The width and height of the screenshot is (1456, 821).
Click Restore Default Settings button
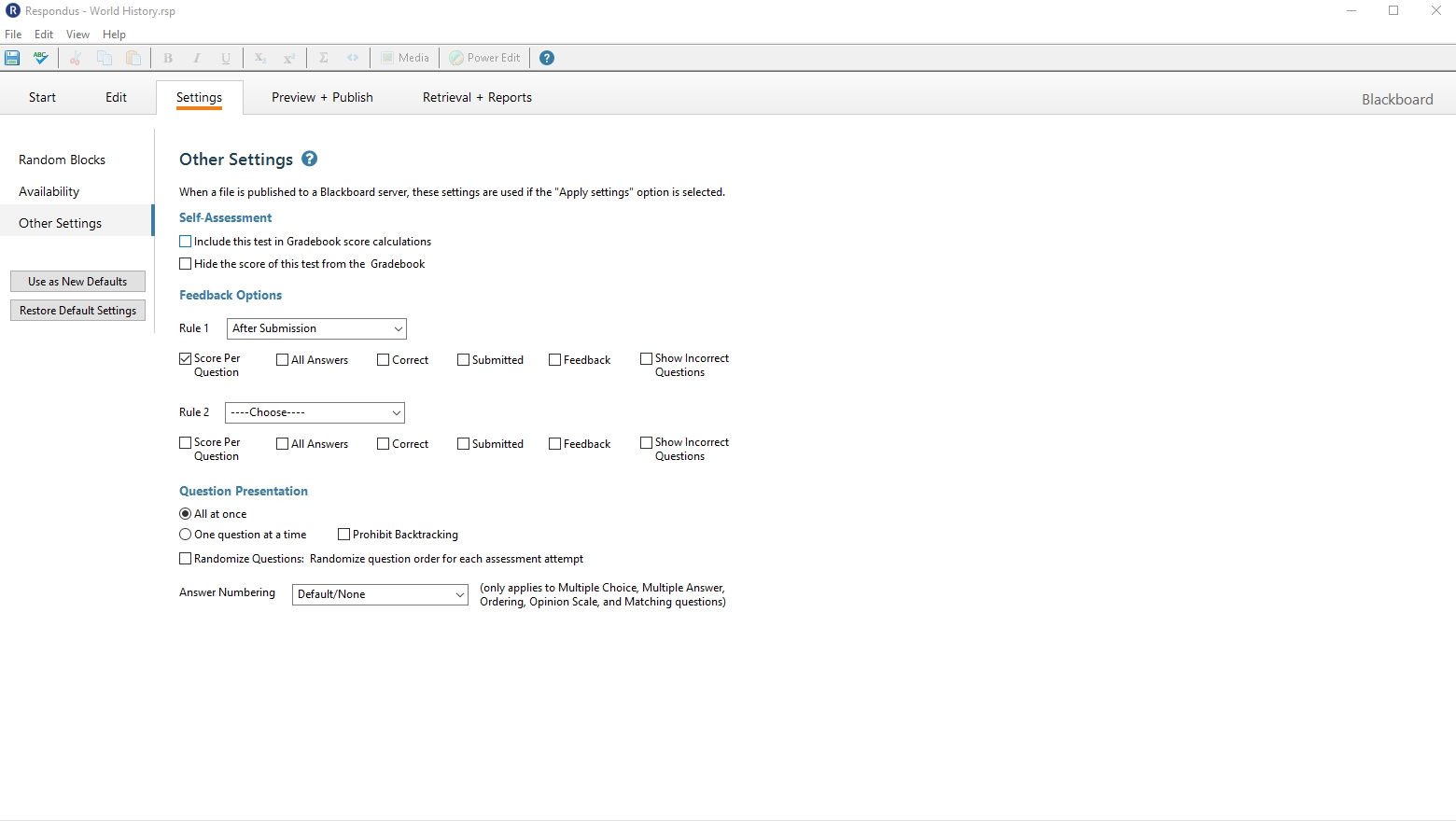click(77, 311)
